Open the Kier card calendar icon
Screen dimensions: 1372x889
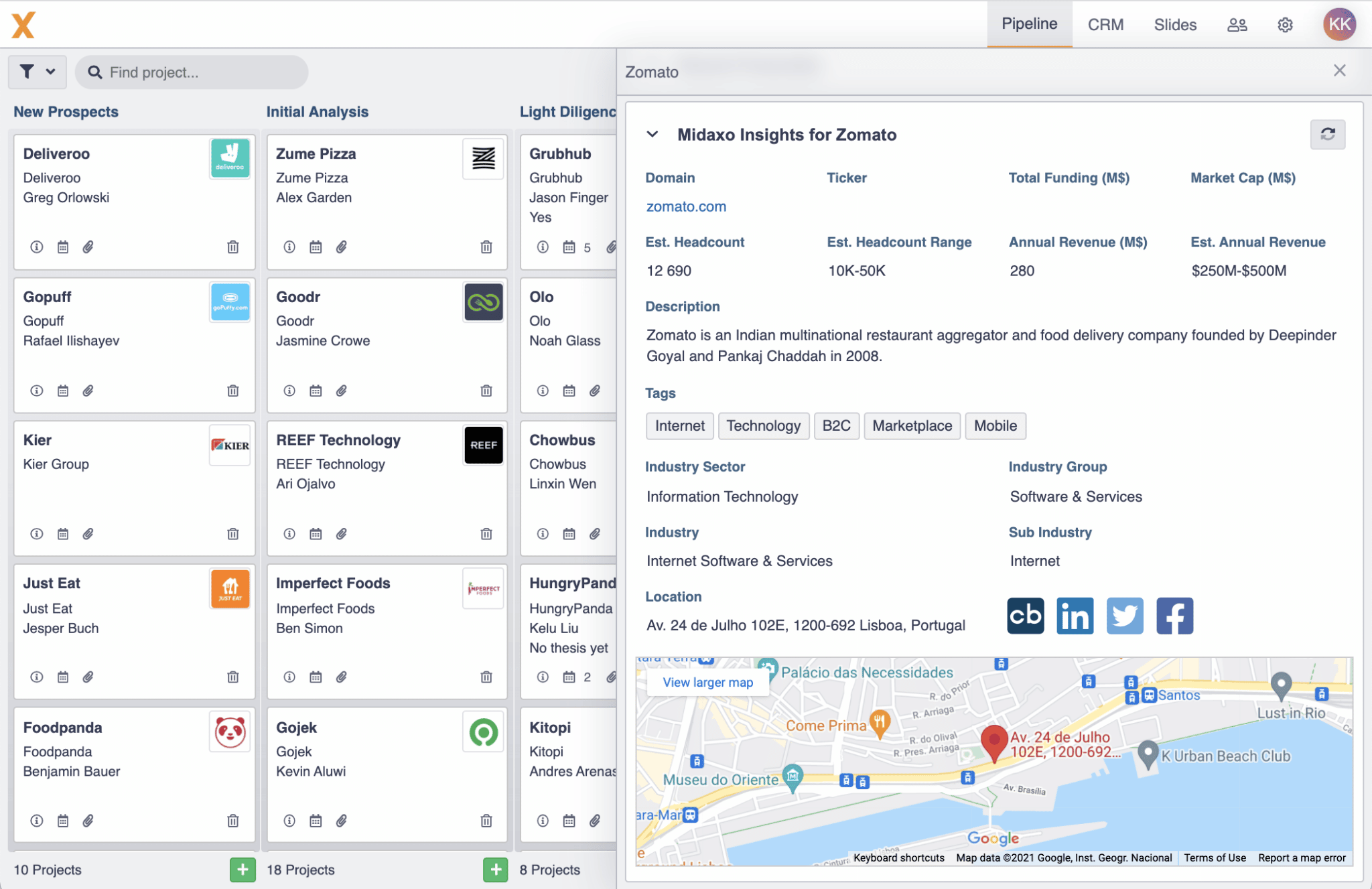coord(63,534)
